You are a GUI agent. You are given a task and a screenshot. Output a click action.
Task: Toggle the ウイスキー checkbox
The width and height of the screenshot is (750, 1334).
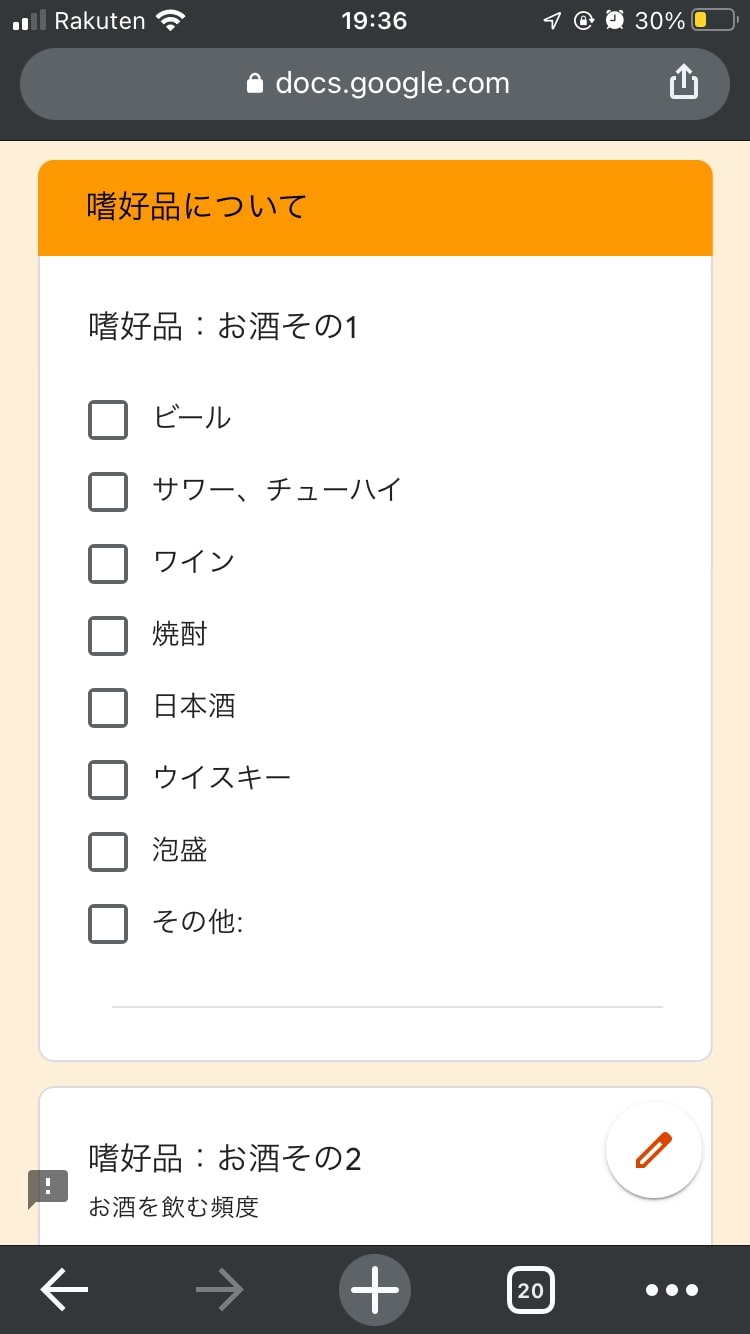[108, 780]
